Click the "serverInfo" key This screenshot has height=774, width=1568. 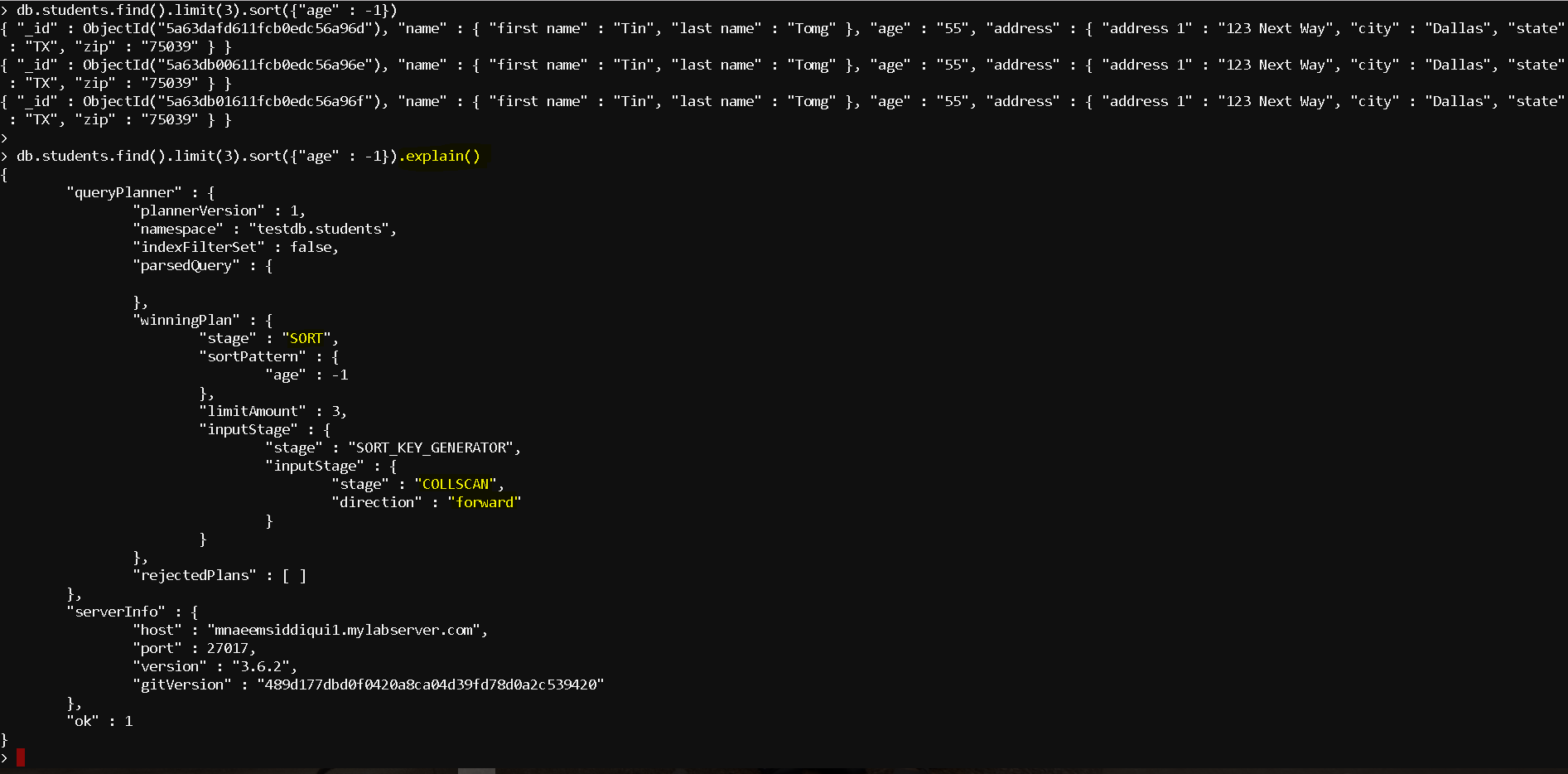pos(116,612)
